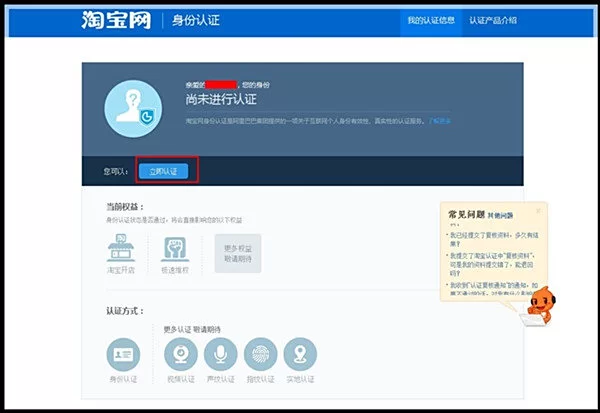Choose the 声纹认证 microphone icon

coord(220,355)
